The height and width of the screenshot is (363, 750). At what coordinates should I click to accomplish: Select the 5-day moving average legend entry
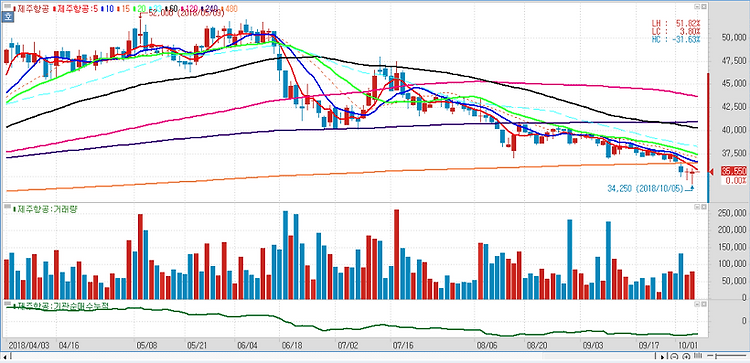tap(77, 9)
